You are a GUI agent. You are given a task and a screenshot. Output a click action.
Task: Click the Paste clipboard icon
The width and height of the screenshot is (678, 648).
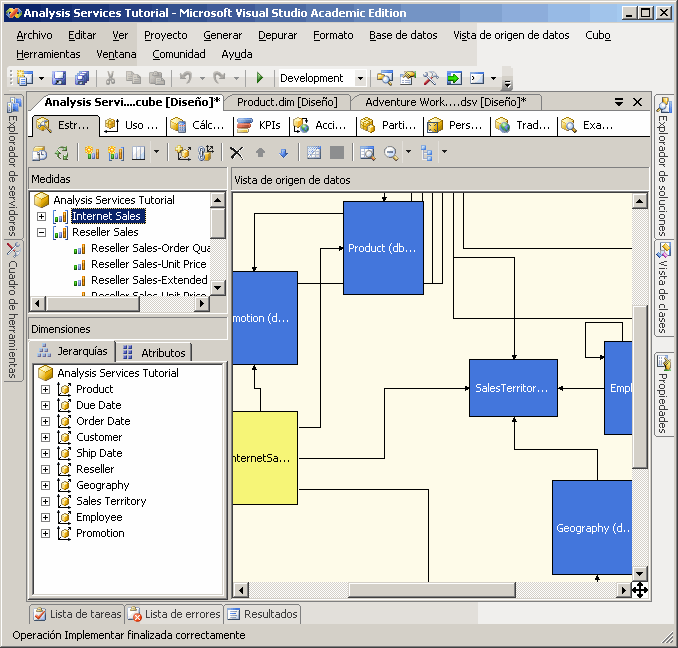coord(157,78)
